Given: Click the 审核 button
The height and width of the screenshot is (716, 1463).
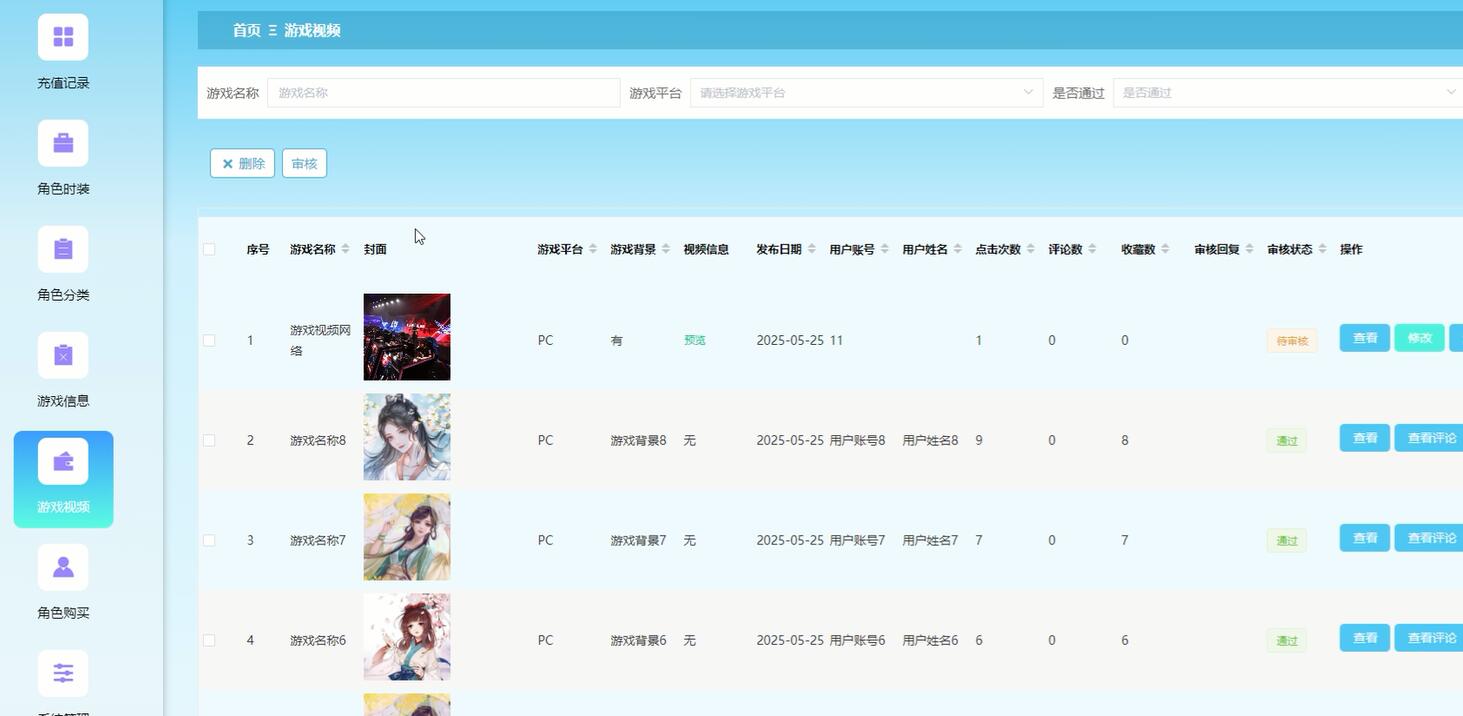Looking at the screenshot, I should pos(304,163).
